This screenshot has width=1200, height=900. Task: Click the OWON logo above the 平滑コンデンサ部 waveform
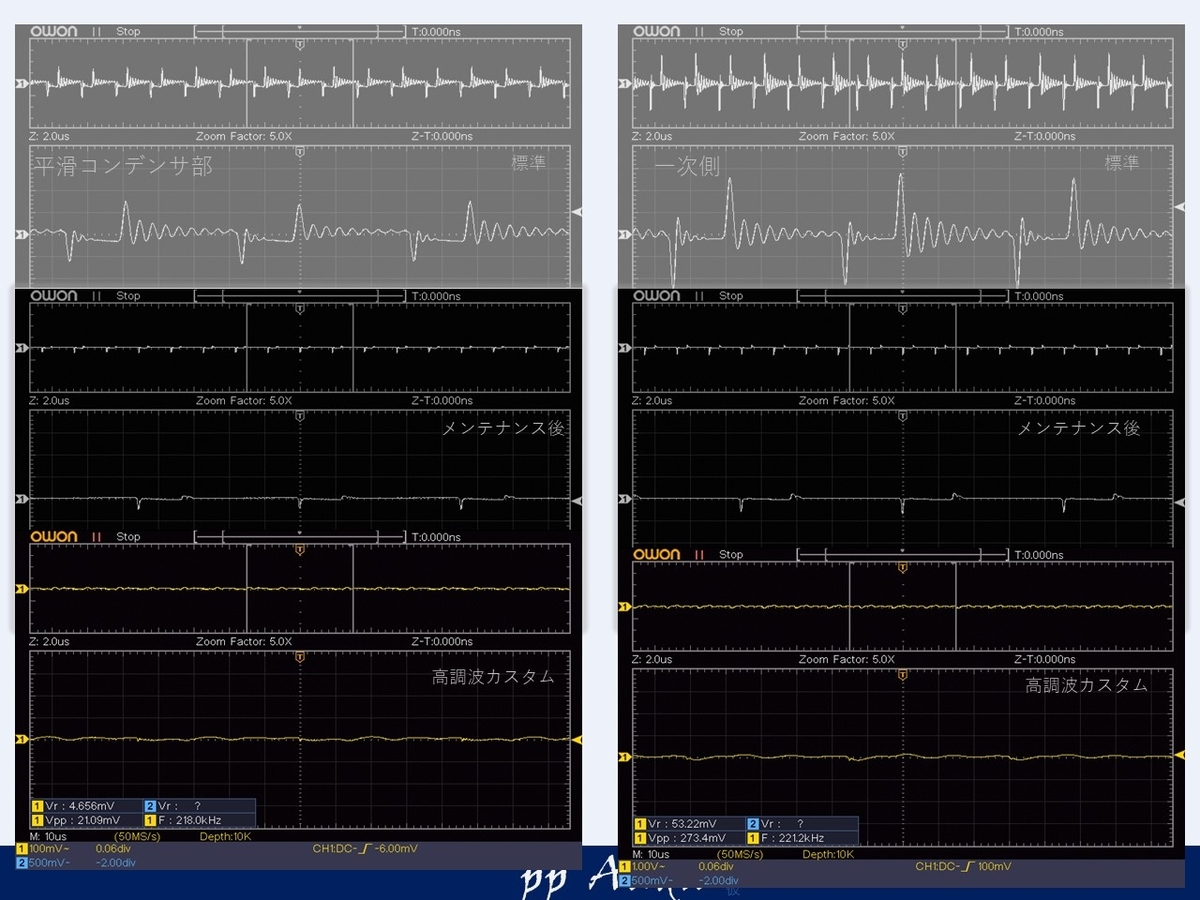point(54,31)
